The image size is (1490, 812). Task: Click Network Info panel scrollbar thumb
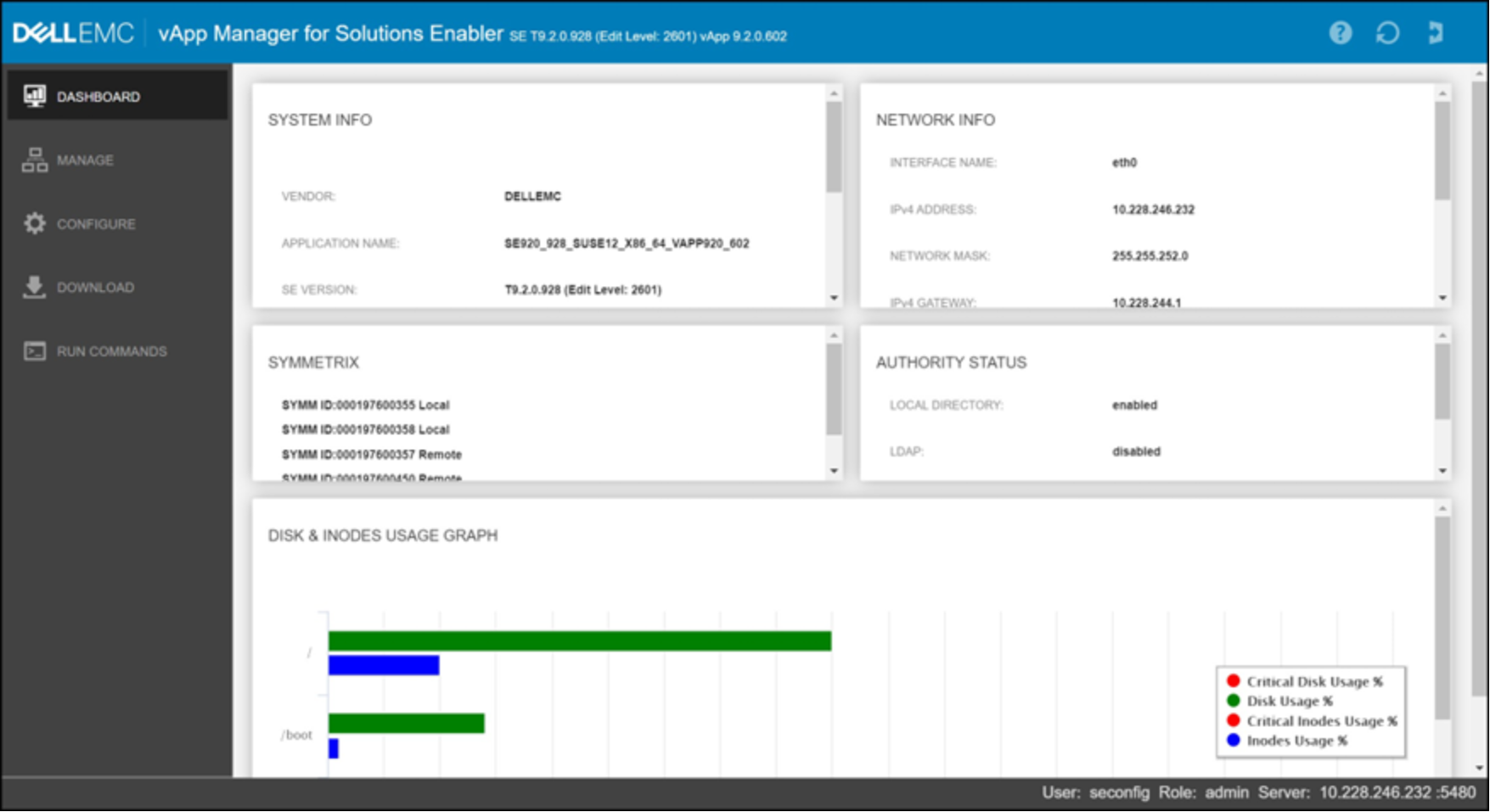coord(1442,150)
